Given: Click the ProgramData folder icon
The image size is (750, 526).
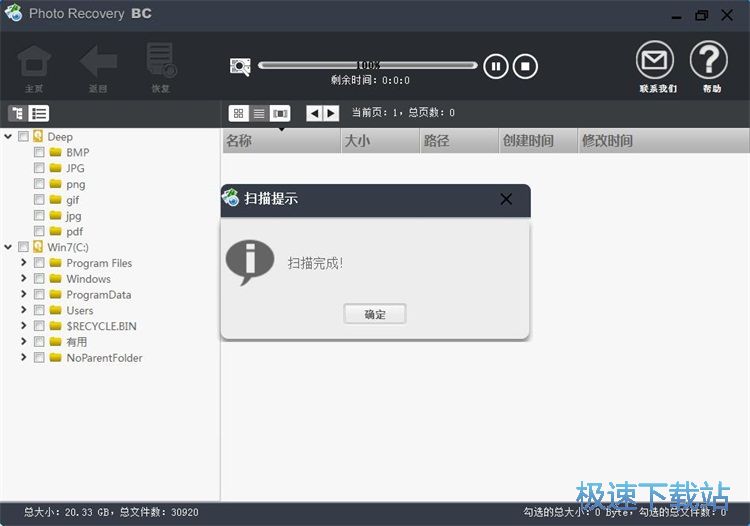Looking at the screenshot, I should point(55,294).
